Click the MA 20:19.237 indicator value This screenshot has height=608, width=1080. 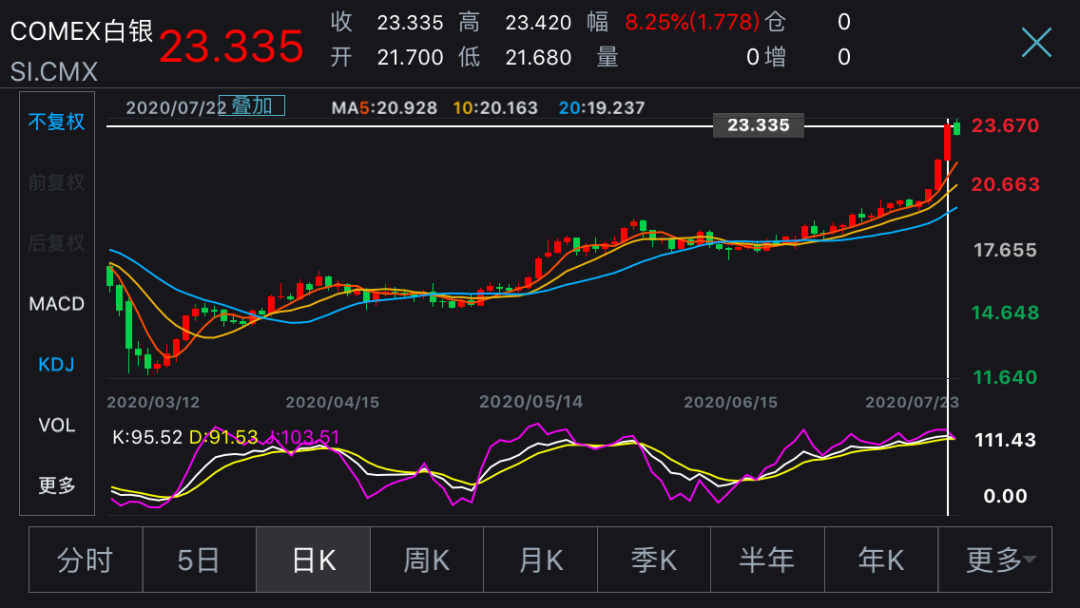tap(602, 108)
